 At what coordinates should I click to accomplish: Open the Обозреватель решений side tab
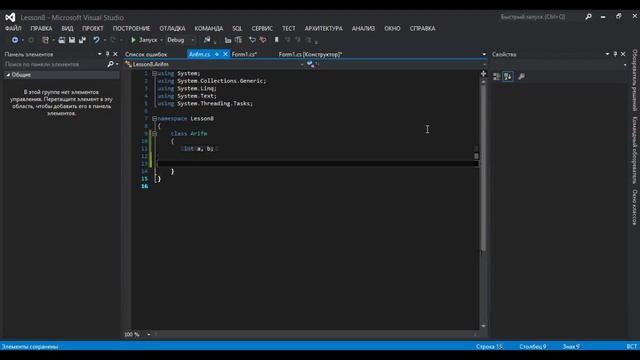(x=635, y=80)
